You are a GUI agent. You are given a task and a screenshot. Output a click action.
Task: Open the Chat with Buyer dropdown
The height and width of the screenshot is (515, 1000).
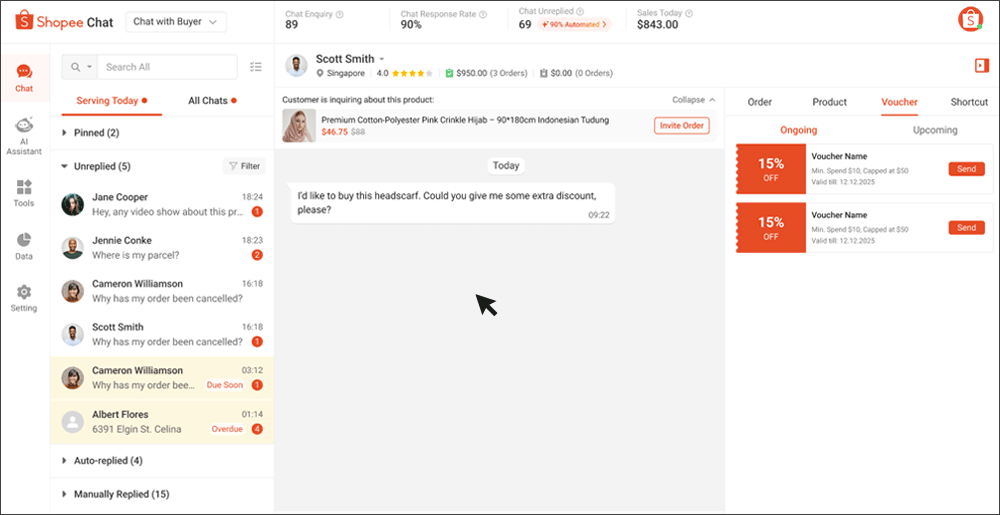pyautogui.click(x=175, y=22)
